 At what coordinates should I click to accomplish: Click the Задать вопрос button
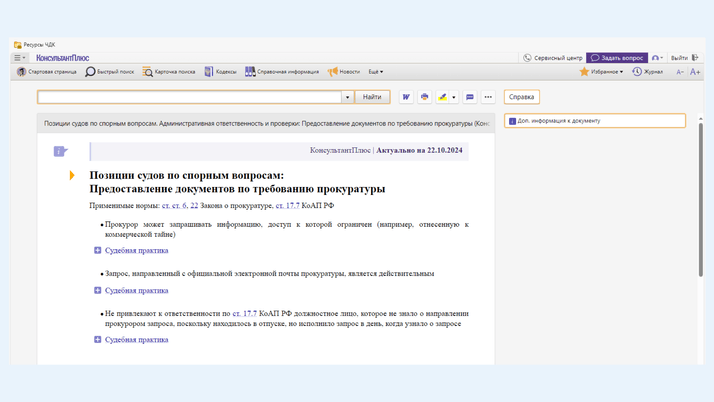(617, 58)
